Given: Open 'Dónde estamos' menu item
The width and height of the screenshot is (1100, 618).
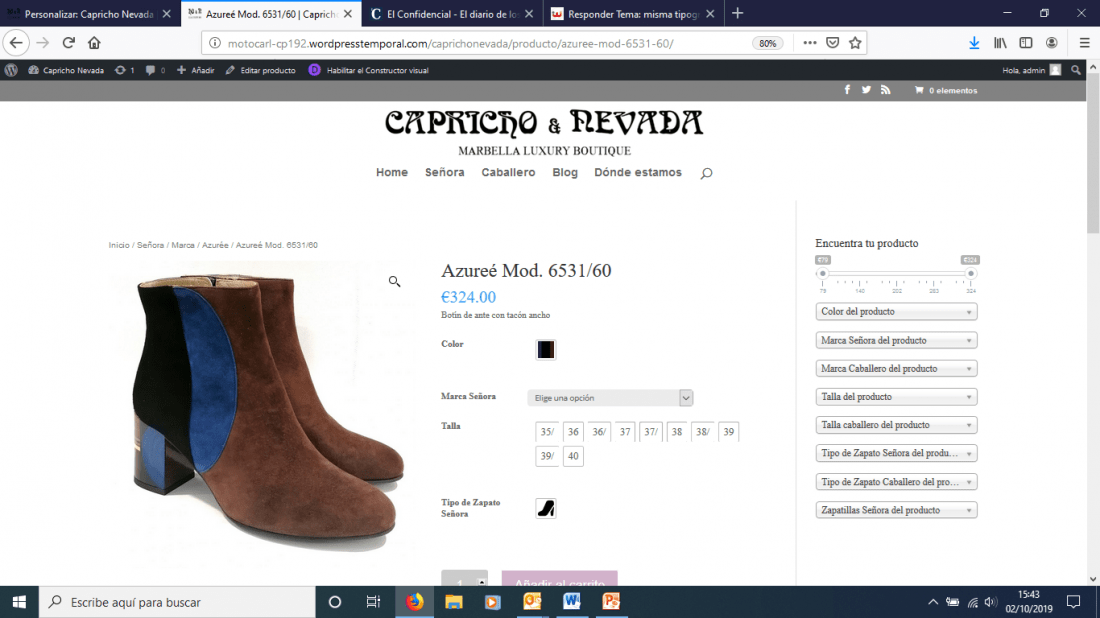Looking at the screenshot, I should point(638,173).
